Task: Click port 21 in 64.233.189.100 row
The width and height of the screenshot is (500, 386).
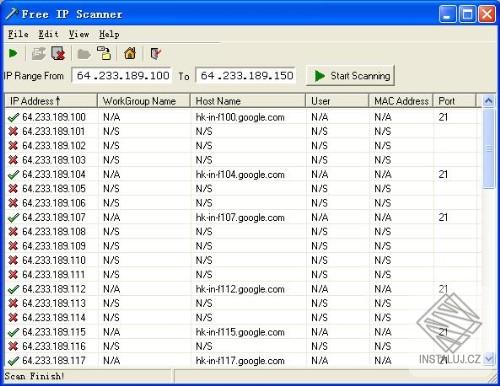Action: coord(443,117)
